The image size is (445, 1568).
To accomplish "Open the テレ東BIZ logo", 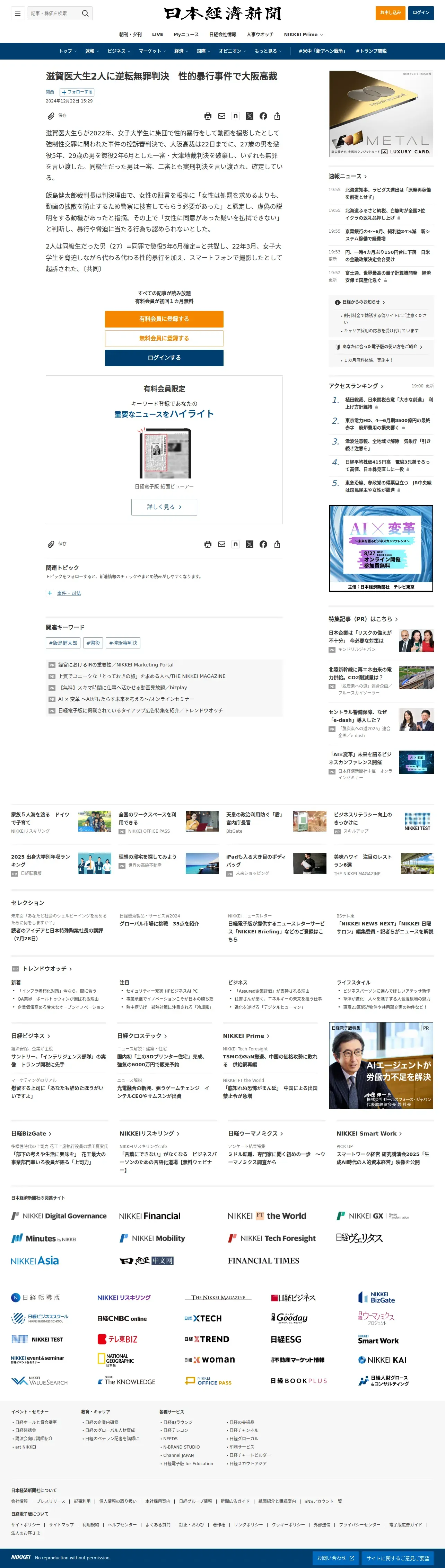I will [x=117, y=1338].
